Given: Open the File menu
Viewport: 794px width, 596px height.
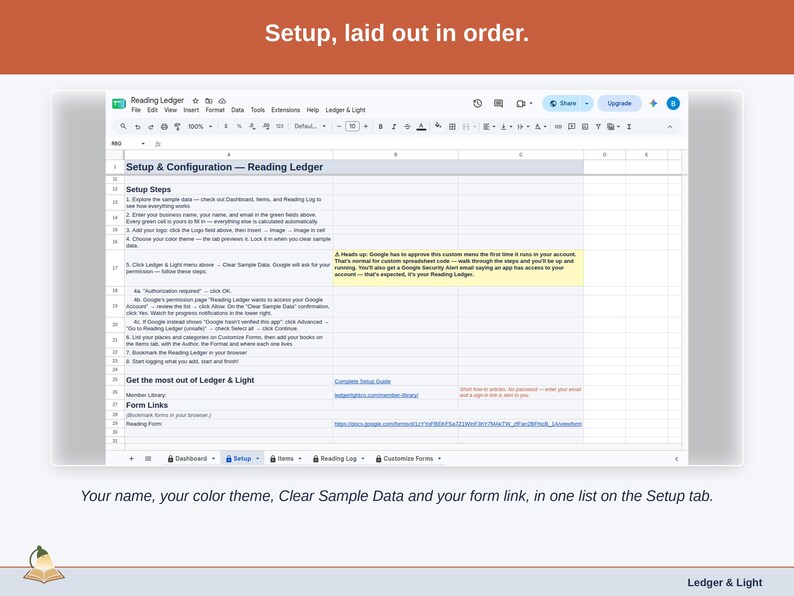Looking at the screenshot, I should coord(136,110).
